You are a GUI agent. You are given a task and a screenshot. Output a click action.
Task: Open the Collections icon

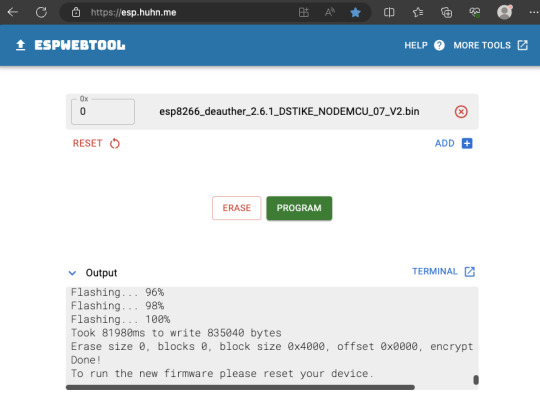pyautogui.click(x=446, y=13)
